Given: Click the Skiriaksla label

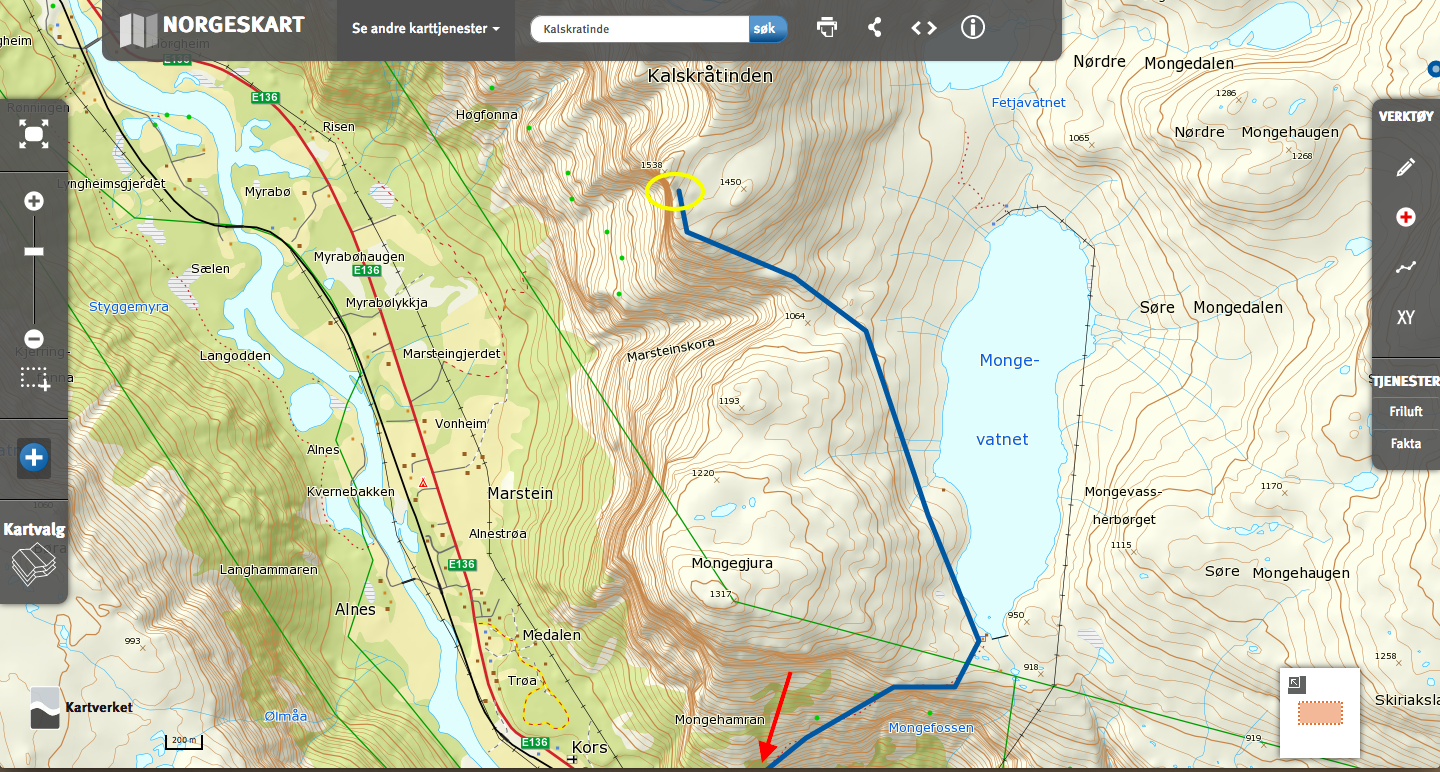Looking at the screenshot, I should [1407, 699].
